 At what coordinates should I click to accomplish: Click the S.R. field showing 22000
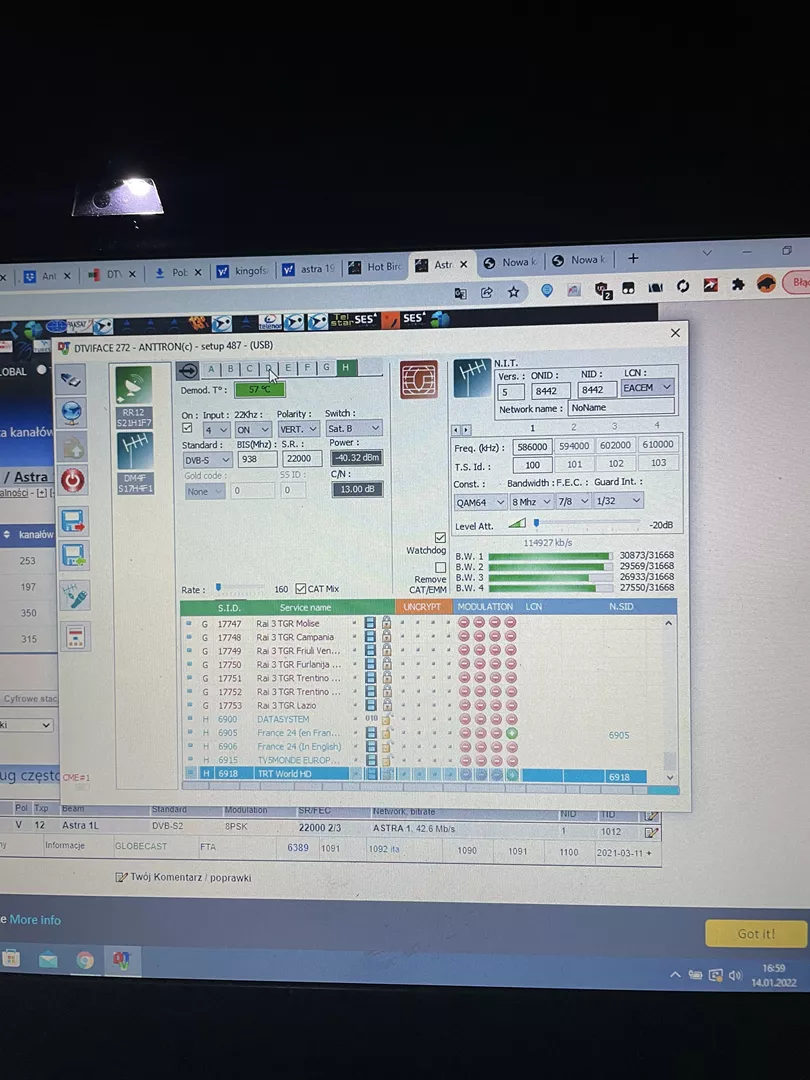click(302, 459)
